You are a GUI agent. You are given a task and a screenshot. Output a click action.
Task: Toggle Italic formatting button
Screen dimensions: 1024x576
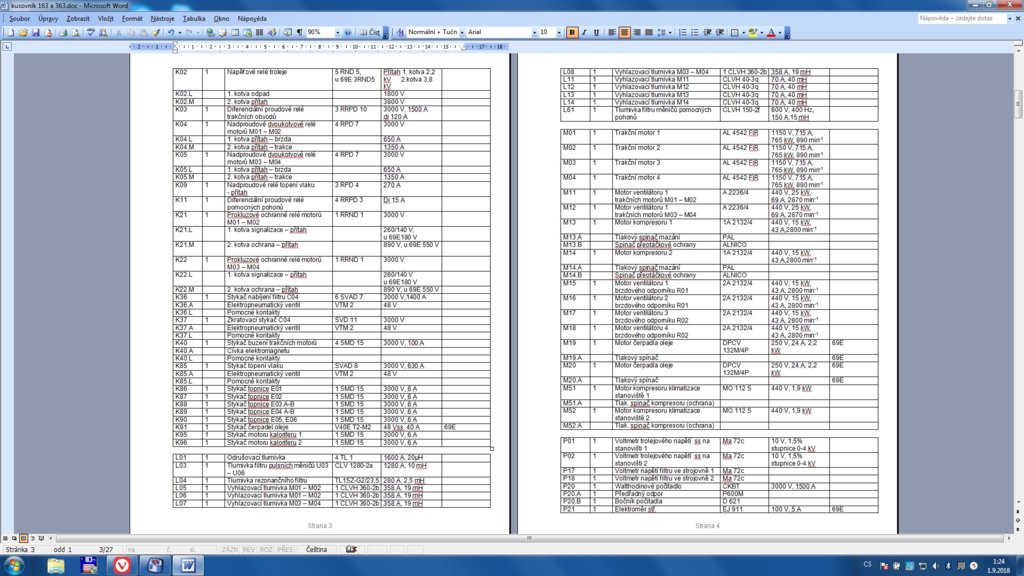point(584,32)
